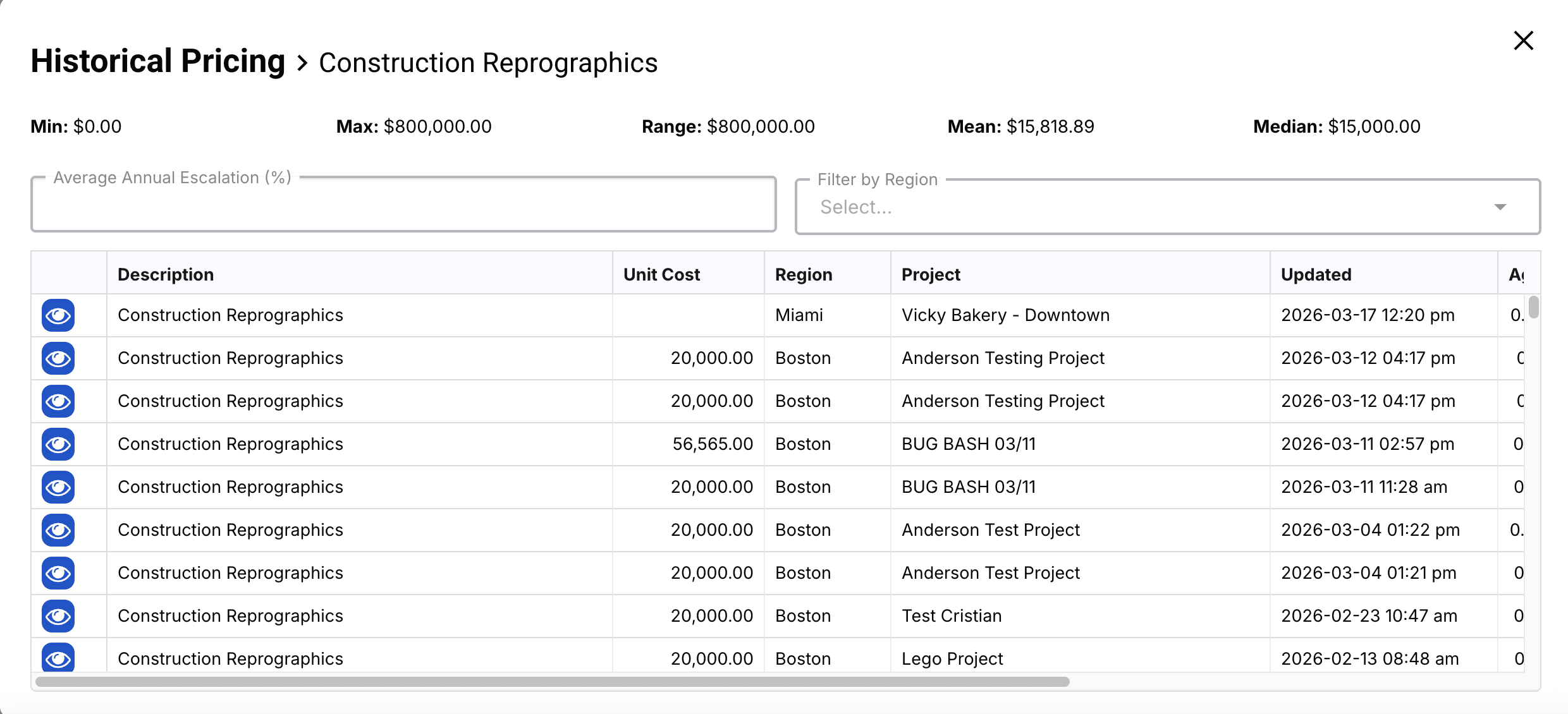Viewport: 1568px width, 714px height.
Task: Close the Historical Pricing dialog
Action: point(1523,40)
